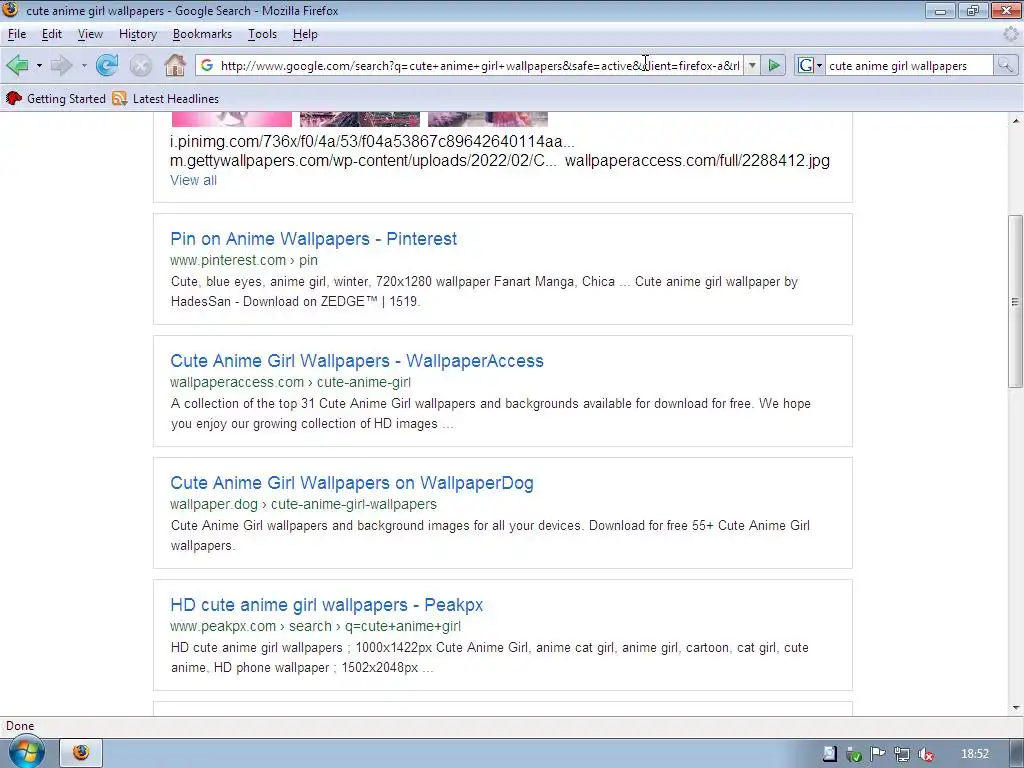Click the www.pinterest.com › pin URL text
The width and height of the screenshot is (1024, 768).
point(244,260)
